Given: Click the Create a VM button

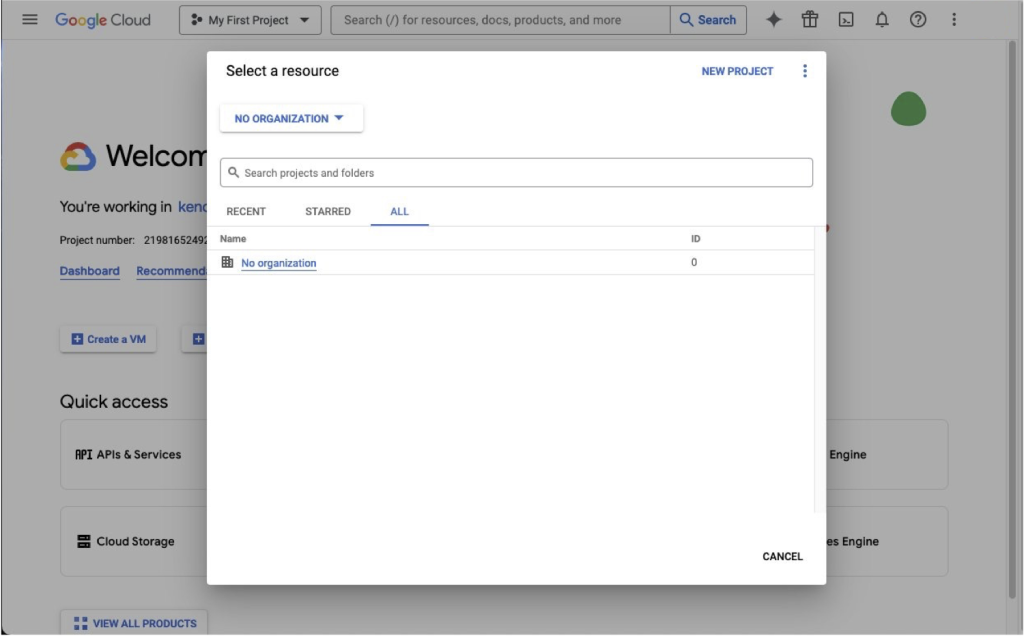Looking at the screenshot, I should 107,338.
